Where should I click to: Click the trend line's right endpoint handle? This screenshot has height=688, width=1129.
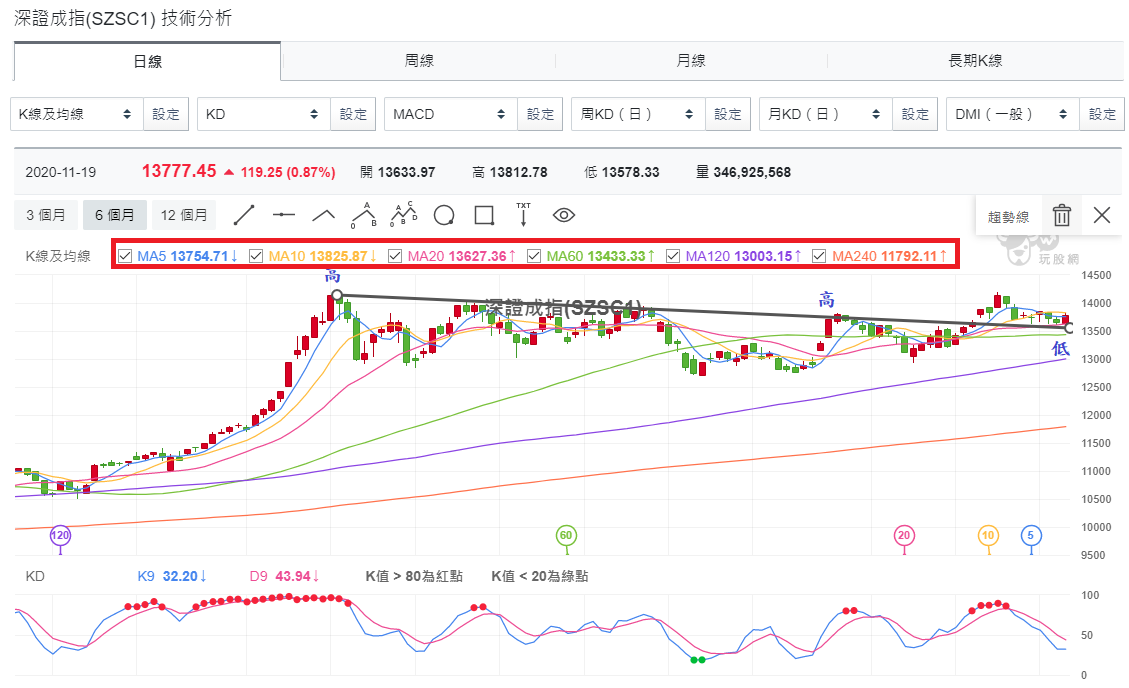1069,328
